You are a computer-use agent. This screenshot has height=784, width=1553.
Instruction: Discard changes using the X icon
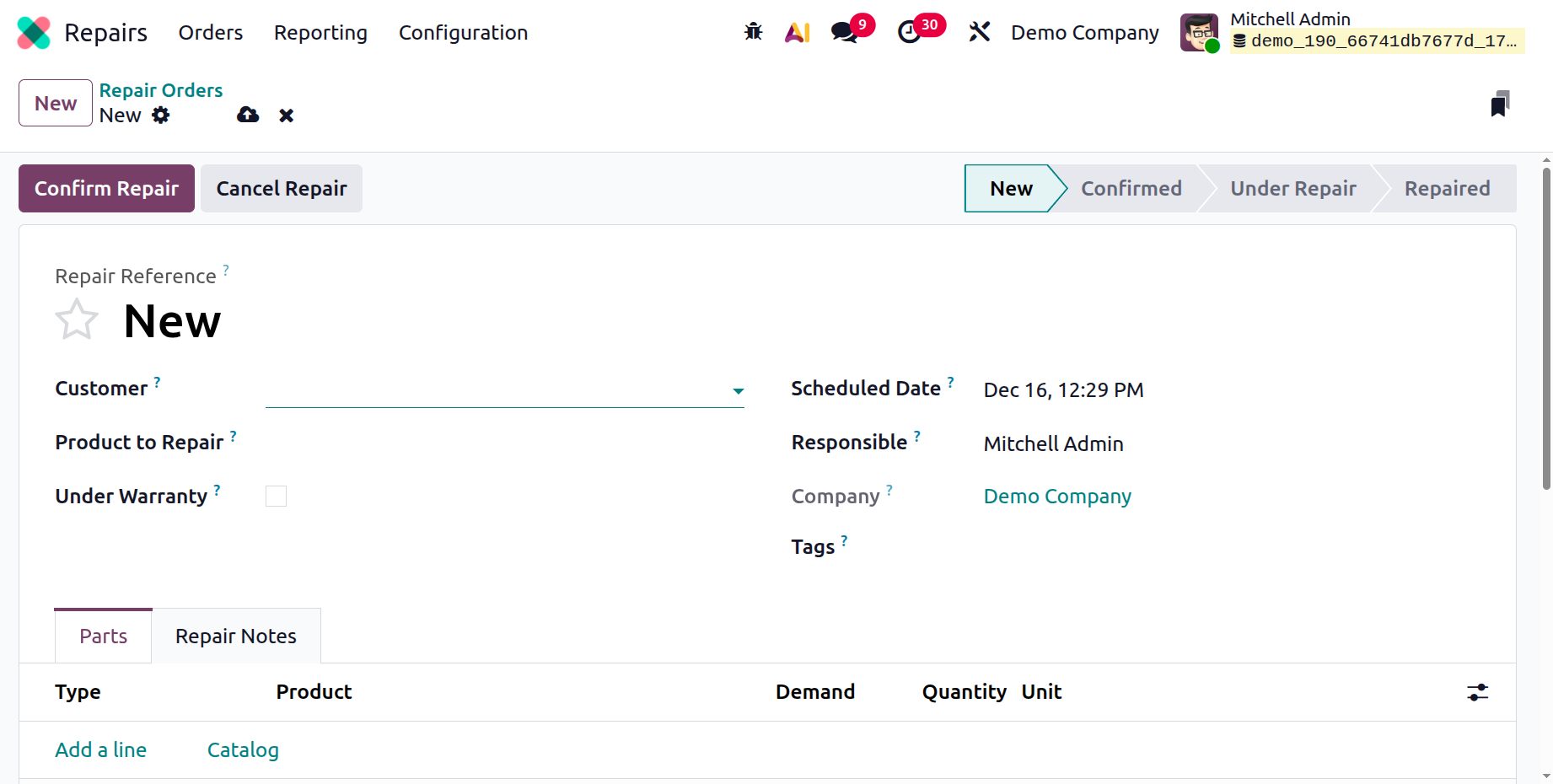pyautogui.click(x=286, y=115)
